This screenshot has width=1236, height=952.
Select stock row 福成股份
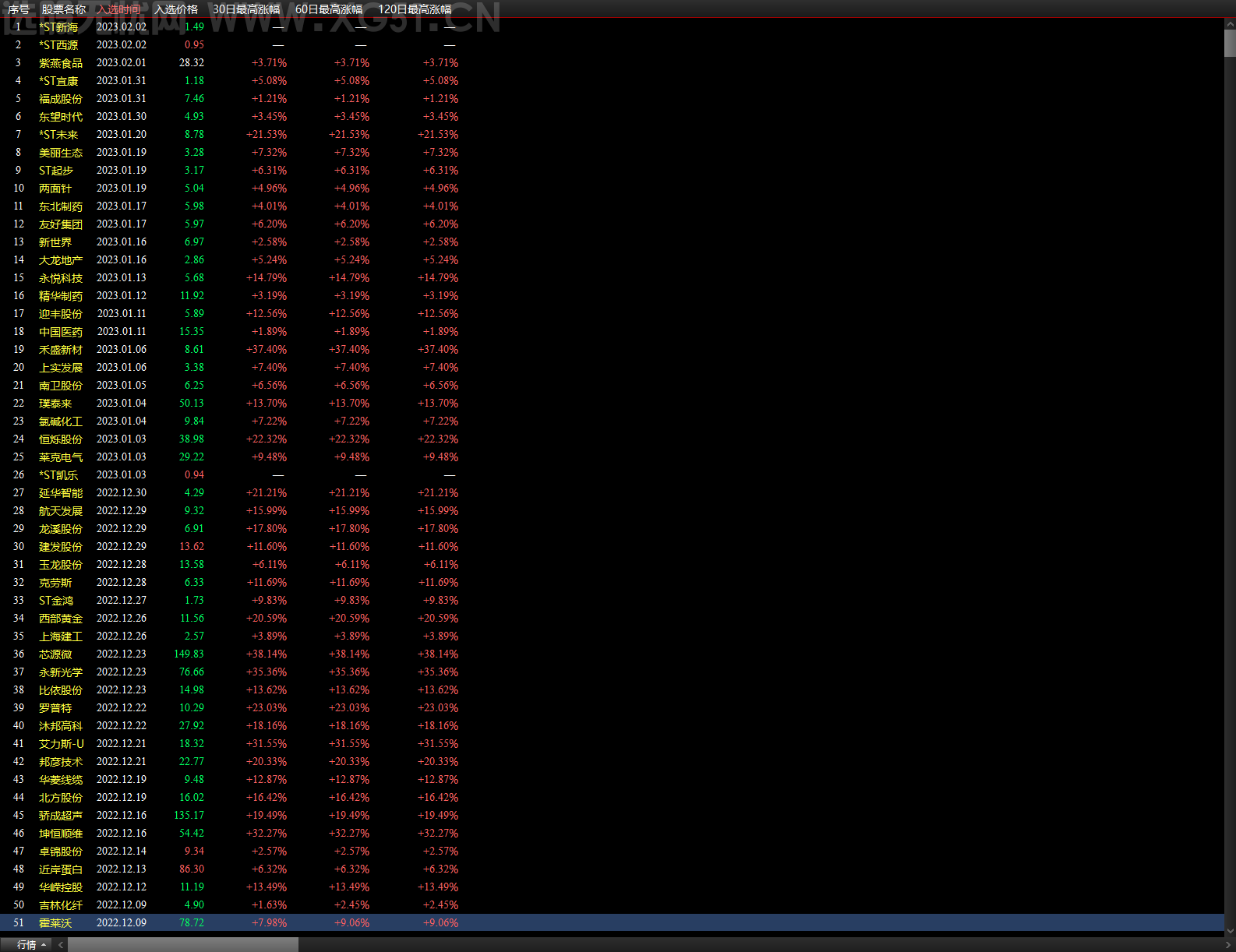click(x=612, y=98)
